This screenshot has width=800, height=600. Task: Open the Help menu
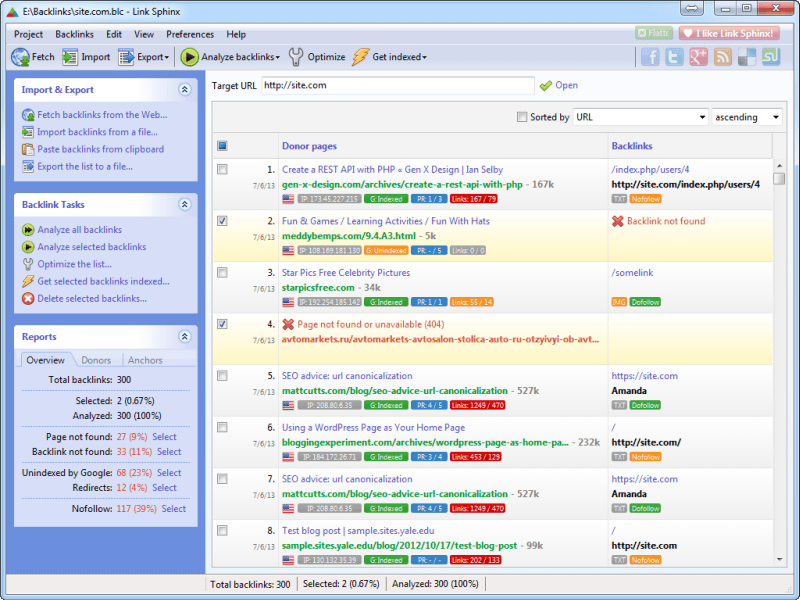coord(236,34)
